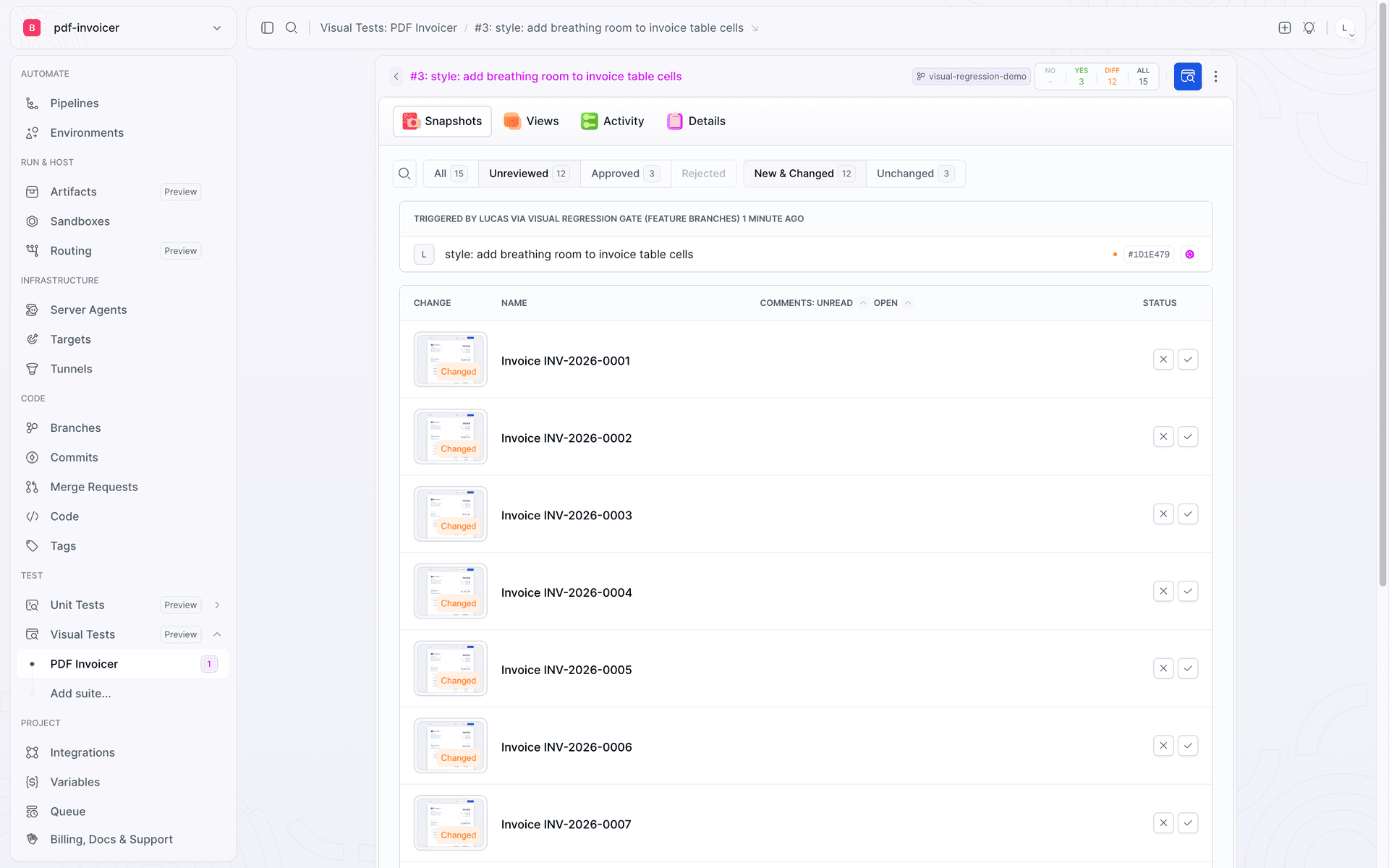1389x868 pixels.
Task: Click commit hash #1D1E479
Action: pos(1149,255)
